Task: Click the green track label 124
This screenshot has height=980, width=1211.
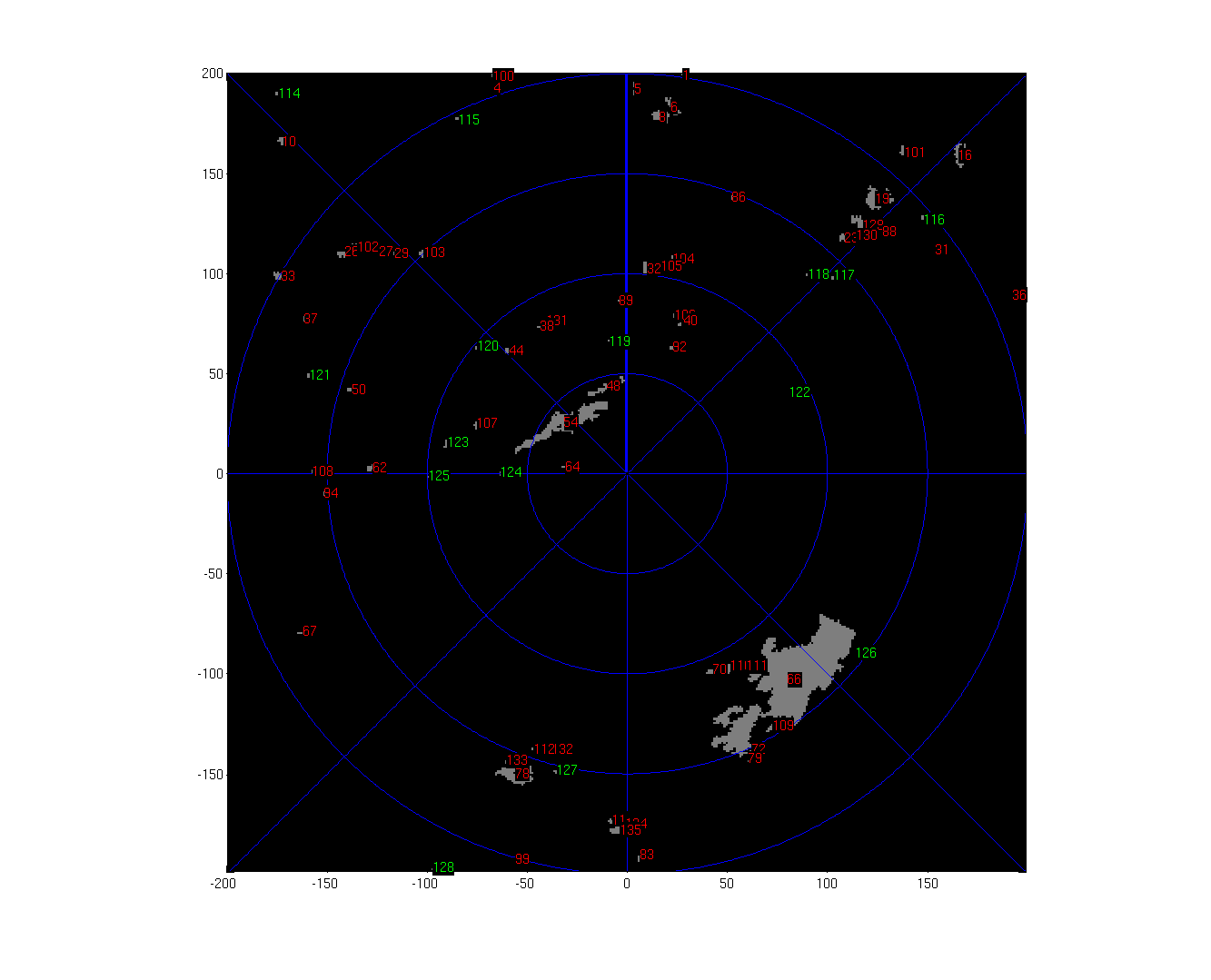Action: tap(511, 472)
